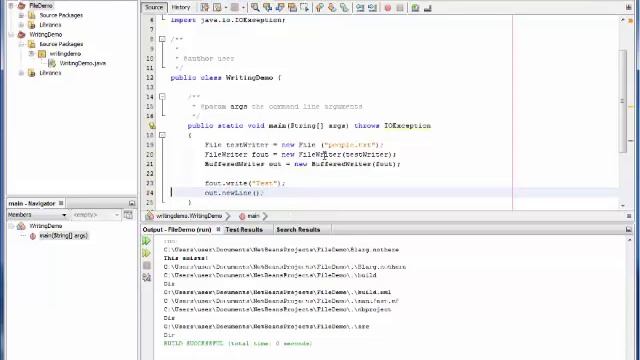Click the Shift Line Right icon
640x360 pixels.
(x=372, y=7)
